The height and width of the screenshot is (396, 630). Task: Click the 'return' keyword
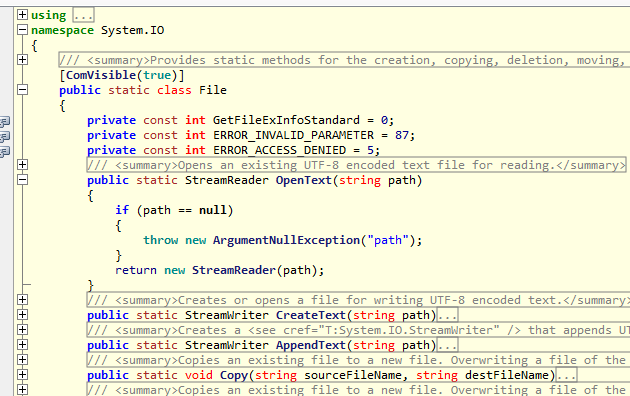(x=136, y=270)
